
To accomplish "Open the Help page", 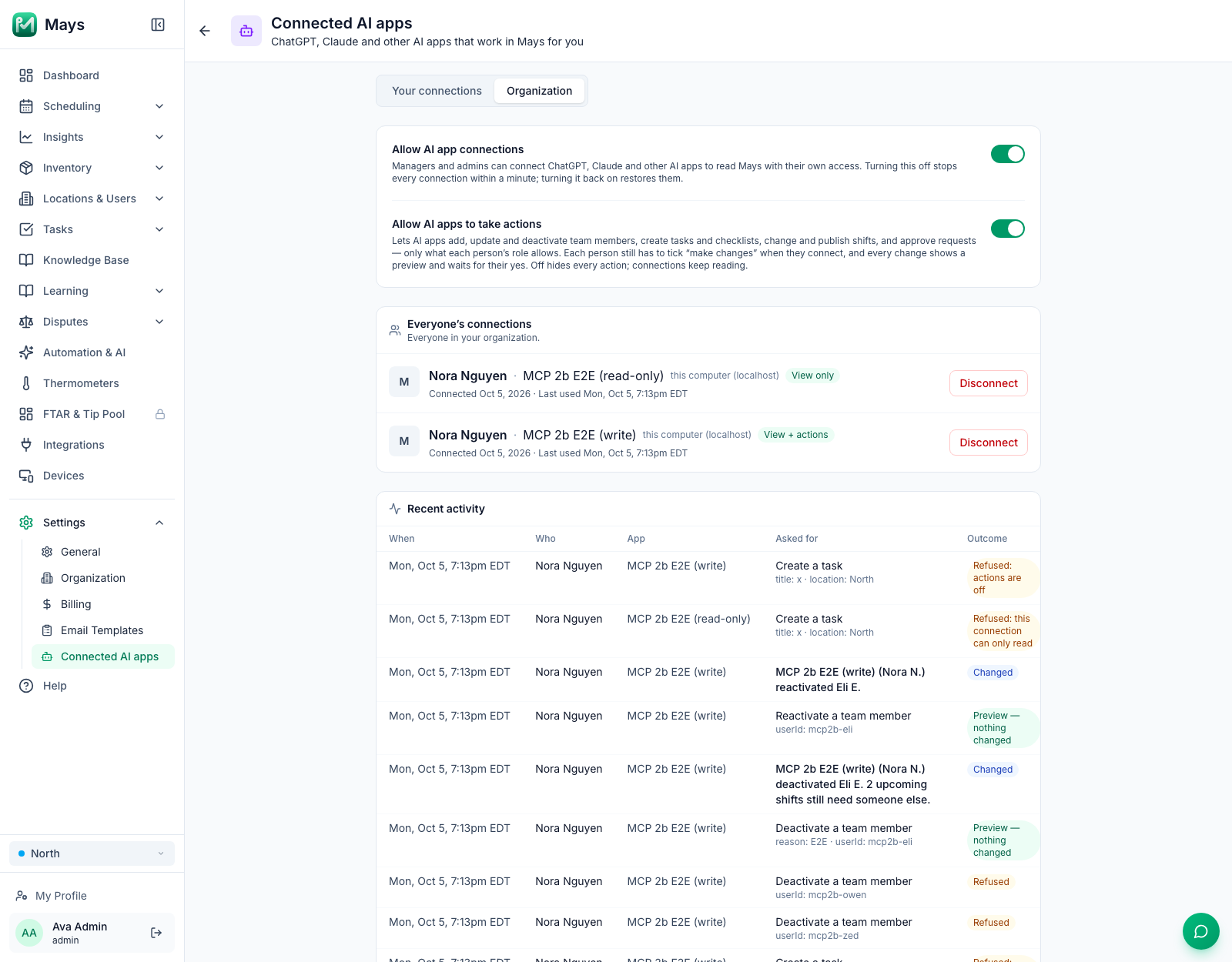I will [x=92, y=686].
